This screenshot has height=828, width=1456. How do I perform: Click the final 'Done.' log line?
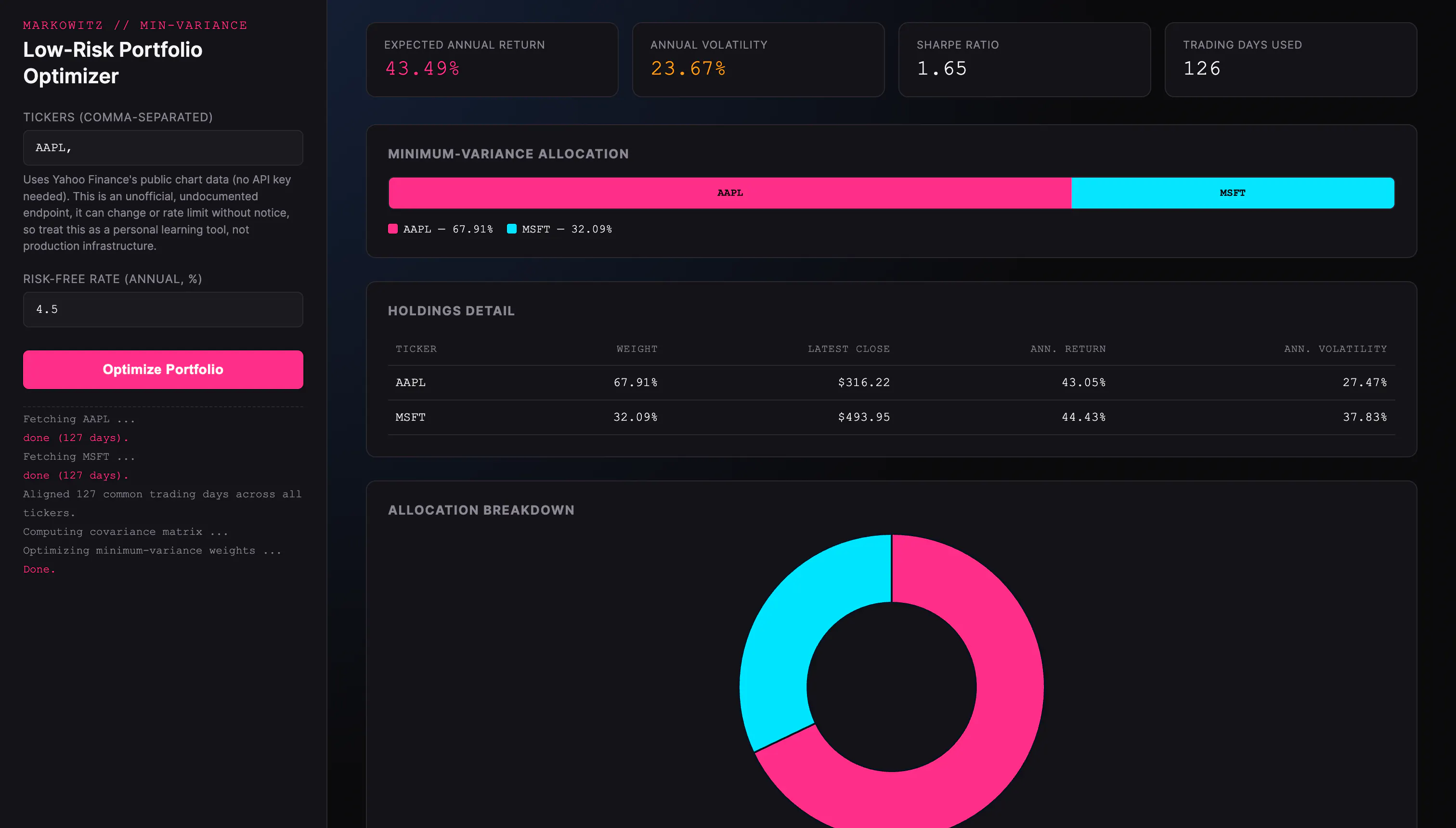pos(39,569)
